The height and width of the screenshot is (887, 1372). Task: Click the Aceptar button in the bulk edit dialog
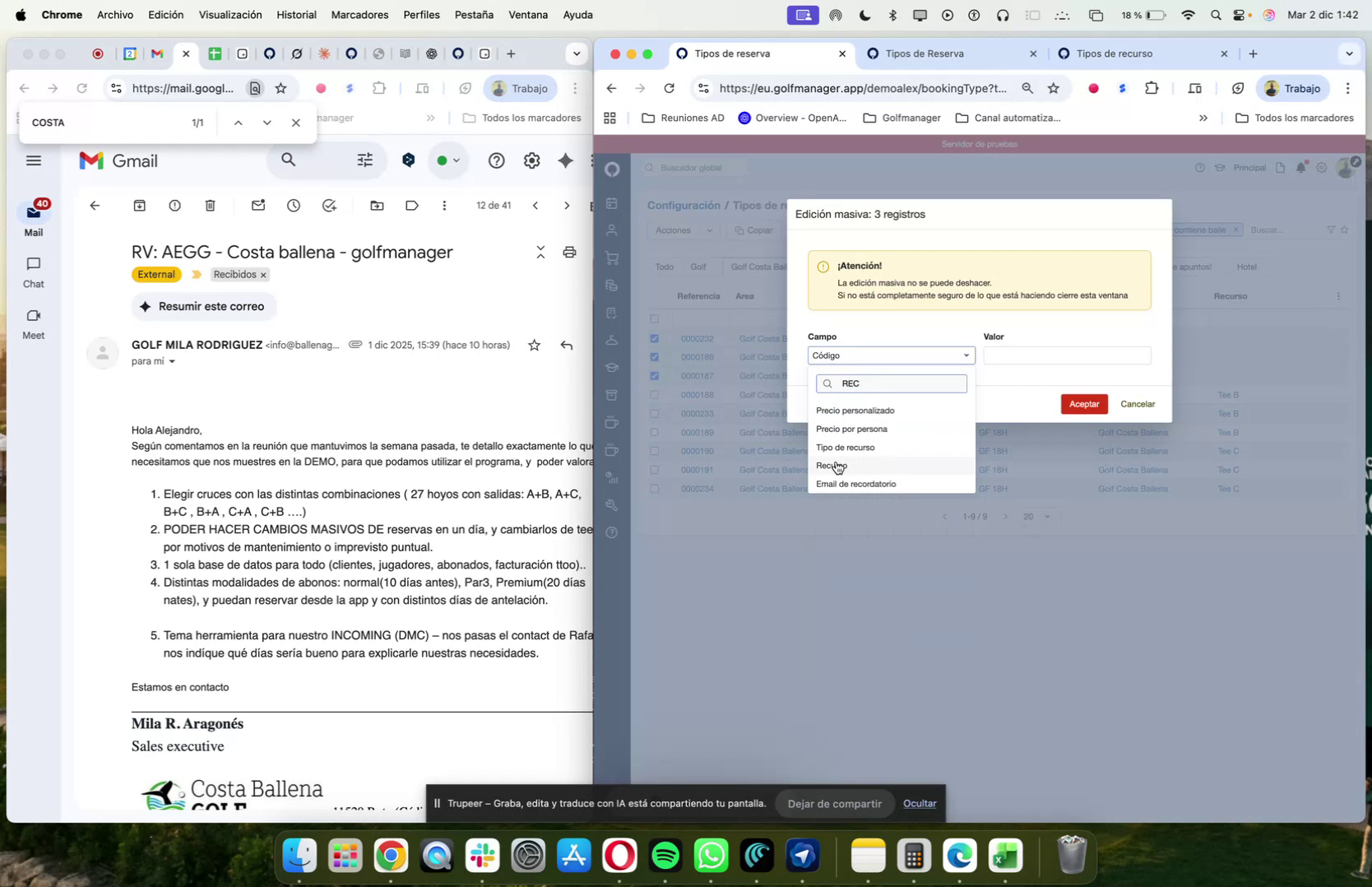click(x=1083, y=404)
